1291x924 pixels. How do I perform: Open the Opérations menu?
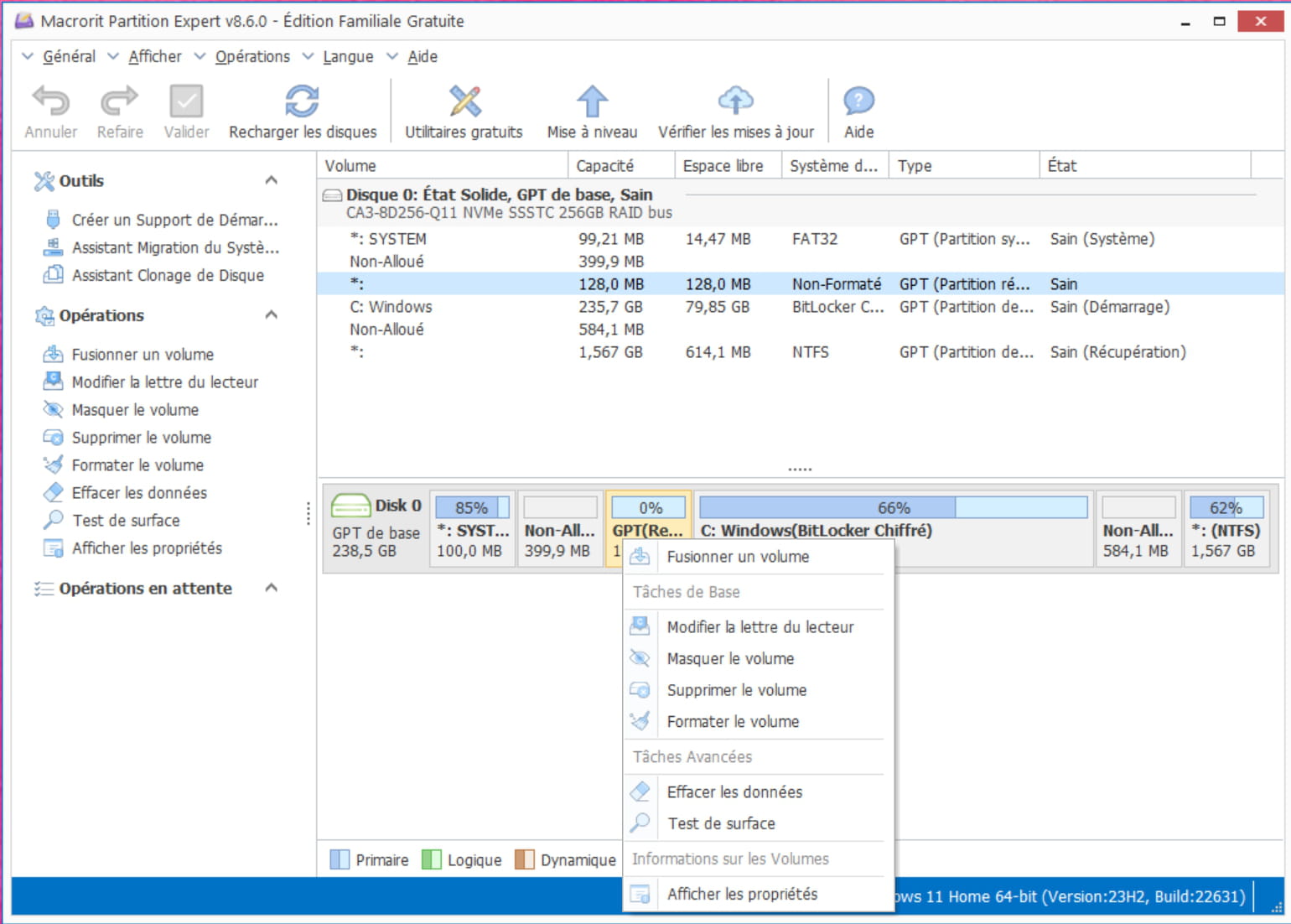[252, 56]
